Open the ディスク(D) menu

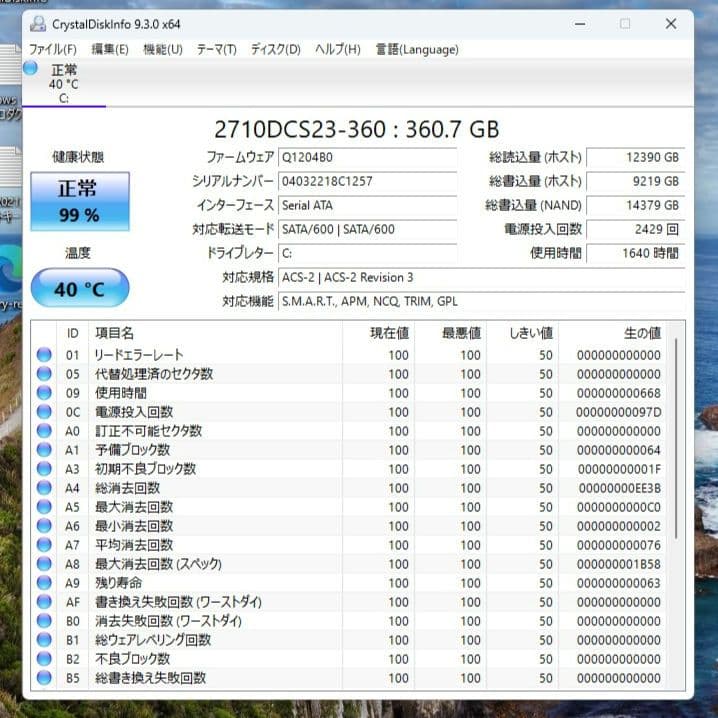pos(275,49)
